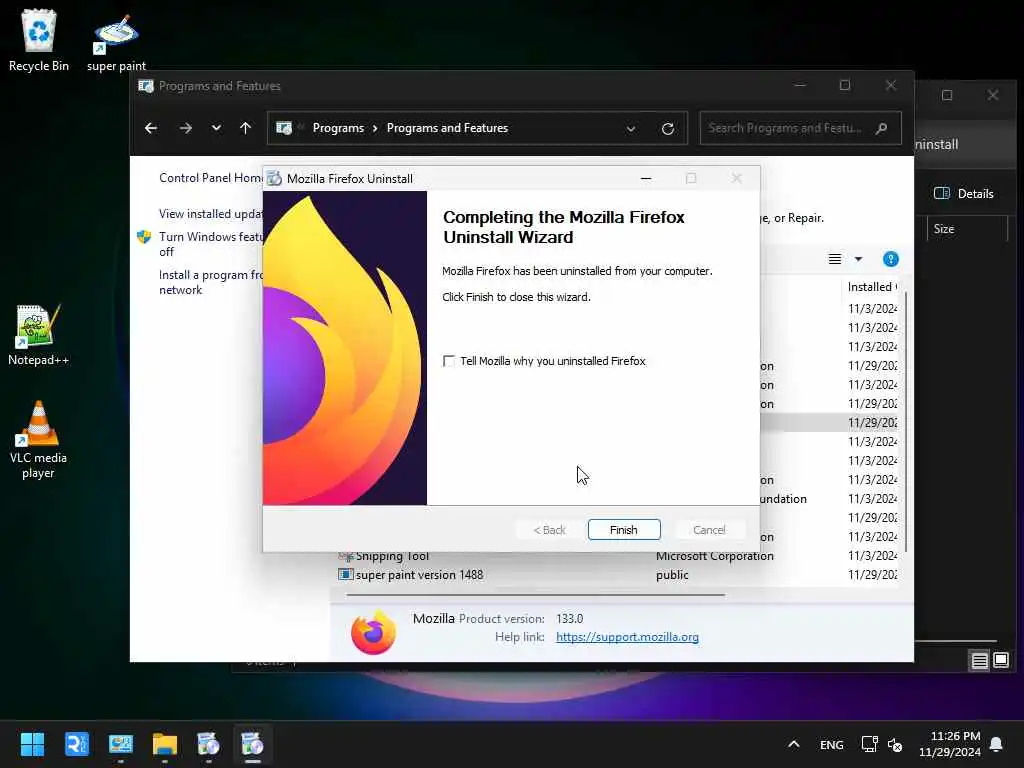Sort by the Installed On column header
Viewport: 1024px width, 768px height.
click(872, 287)
